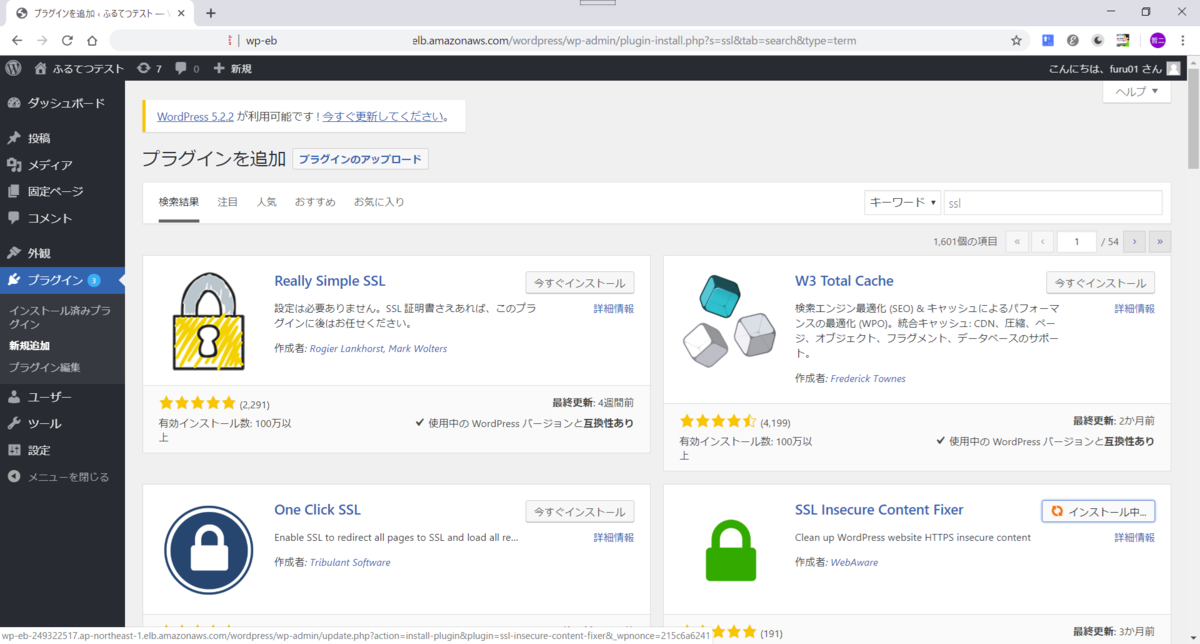Open Really Simple SSL plugin title
This screenshot has height=644, width=1200.
(330, 281)
